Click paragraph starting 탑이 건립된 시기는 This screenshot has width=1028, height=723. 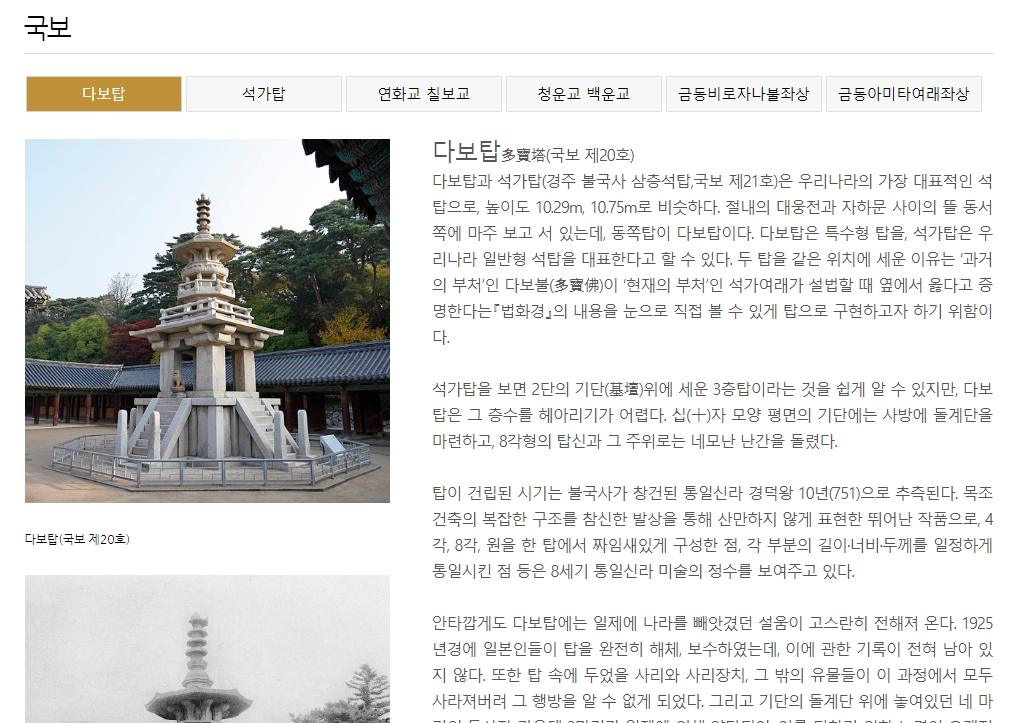pyautogui.click(x=712, y=532)
